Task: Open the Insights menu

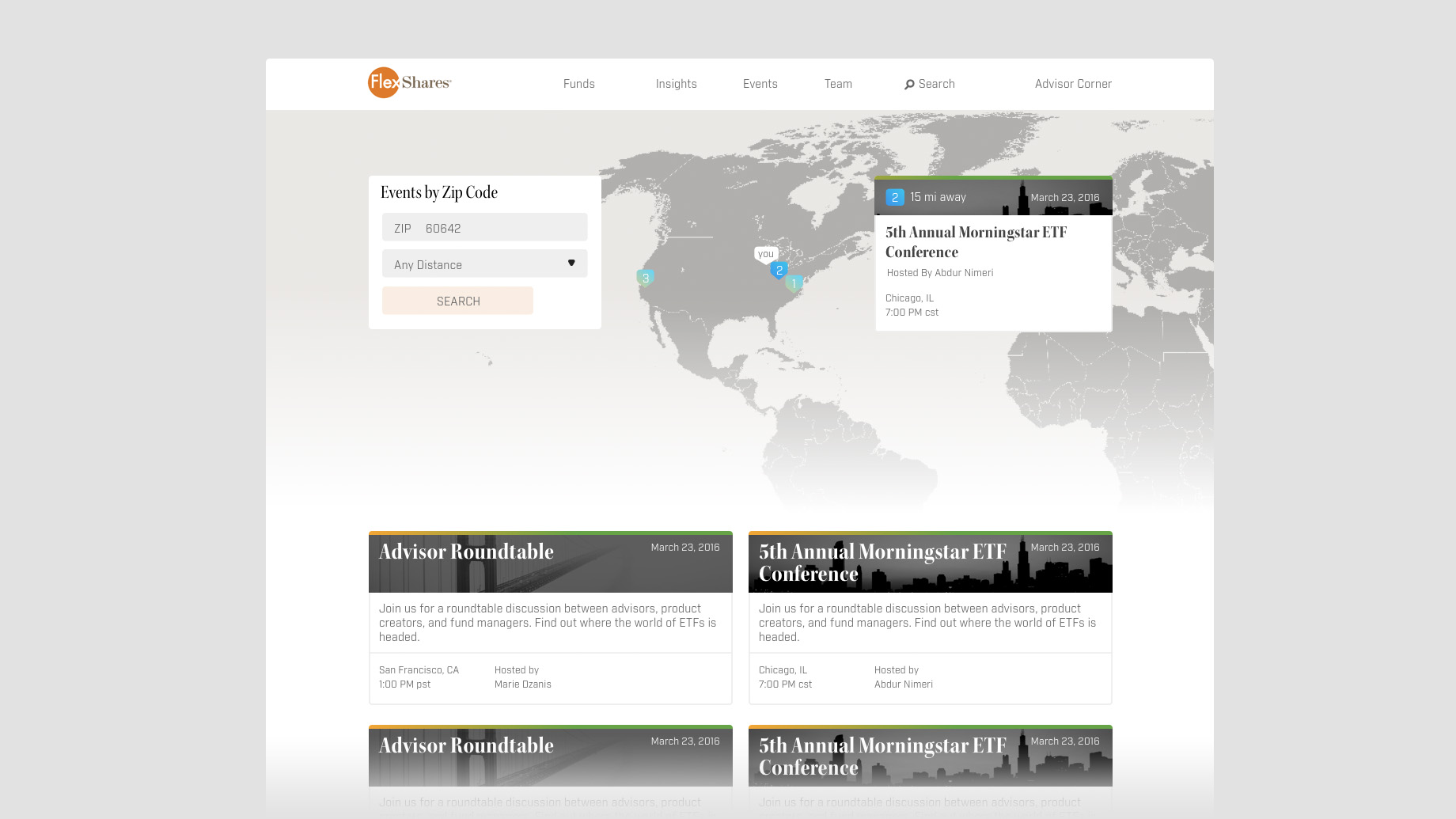Action: click(676, 84)
